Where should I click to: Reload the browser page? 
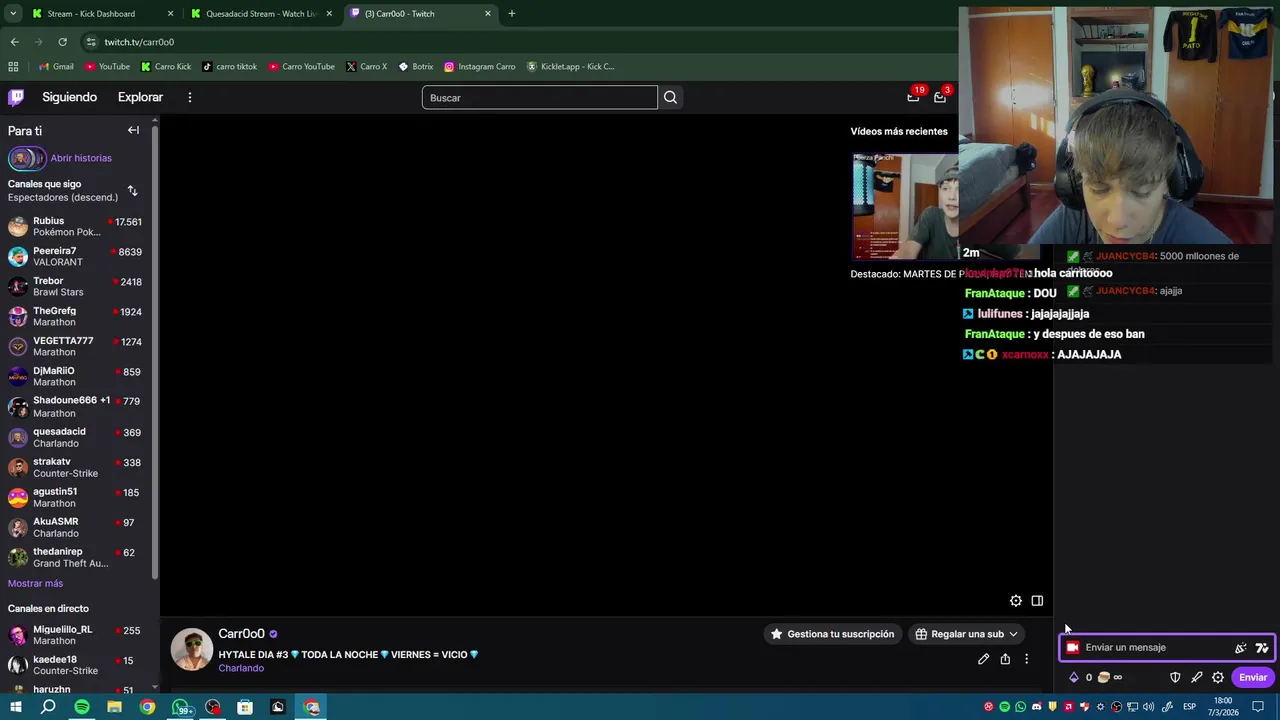[x=62, y=42]
